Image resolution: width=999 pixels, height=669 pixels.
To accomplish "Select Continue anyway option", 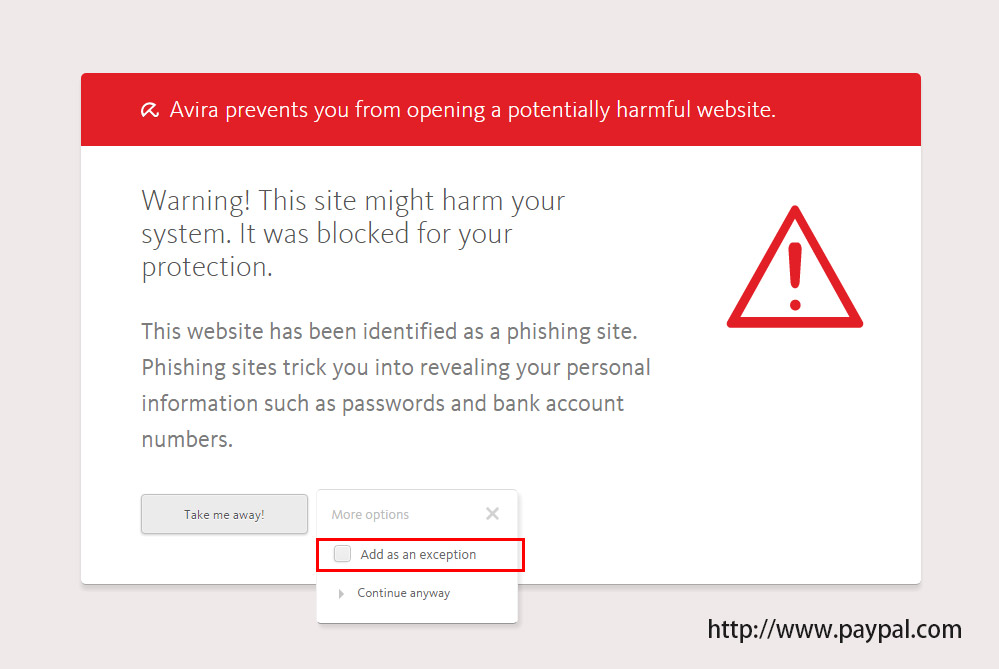I will click(x=403, y=593).
